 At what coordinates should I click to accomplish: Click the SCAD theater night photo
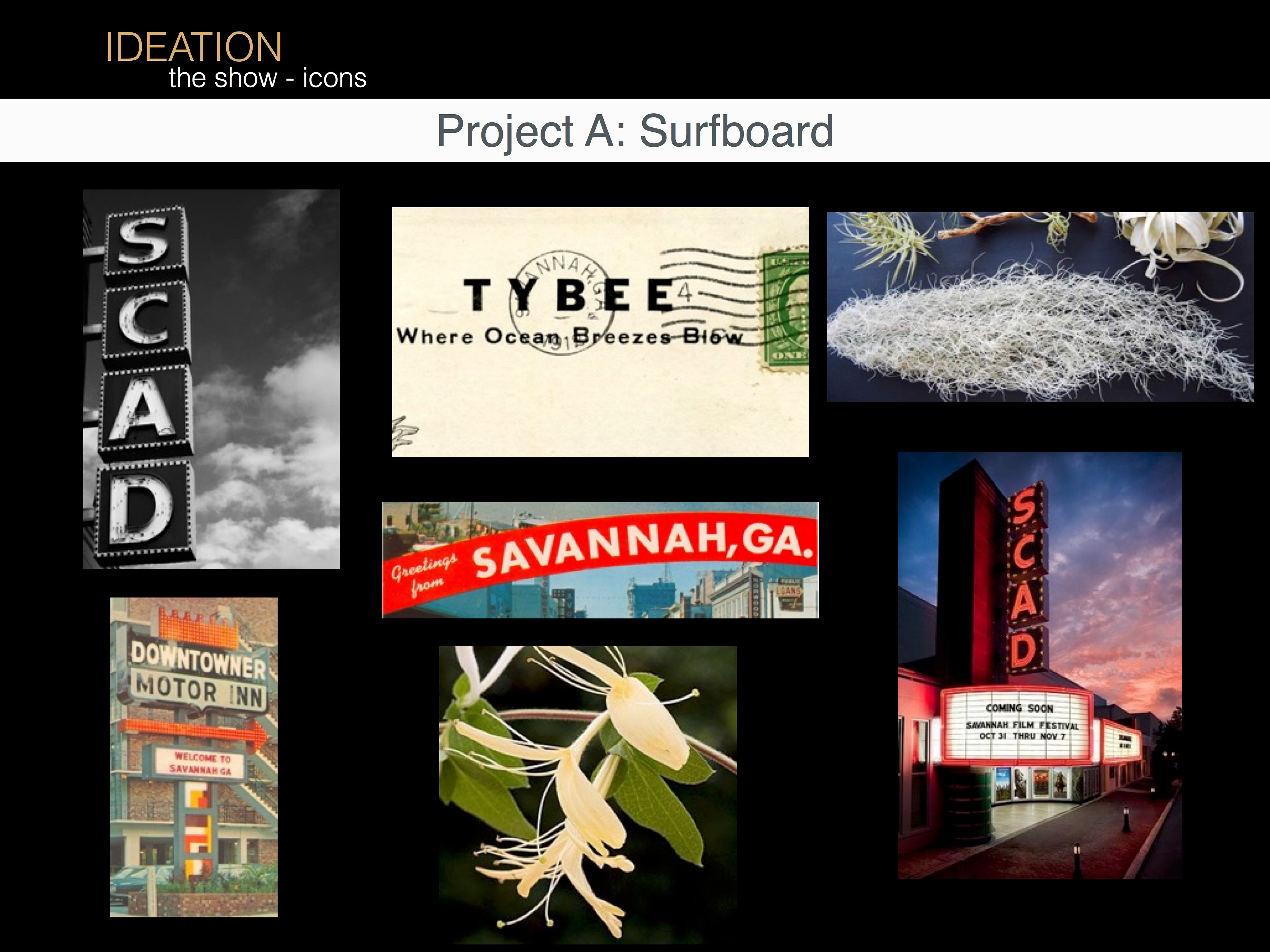click(x=1040, y=666)
